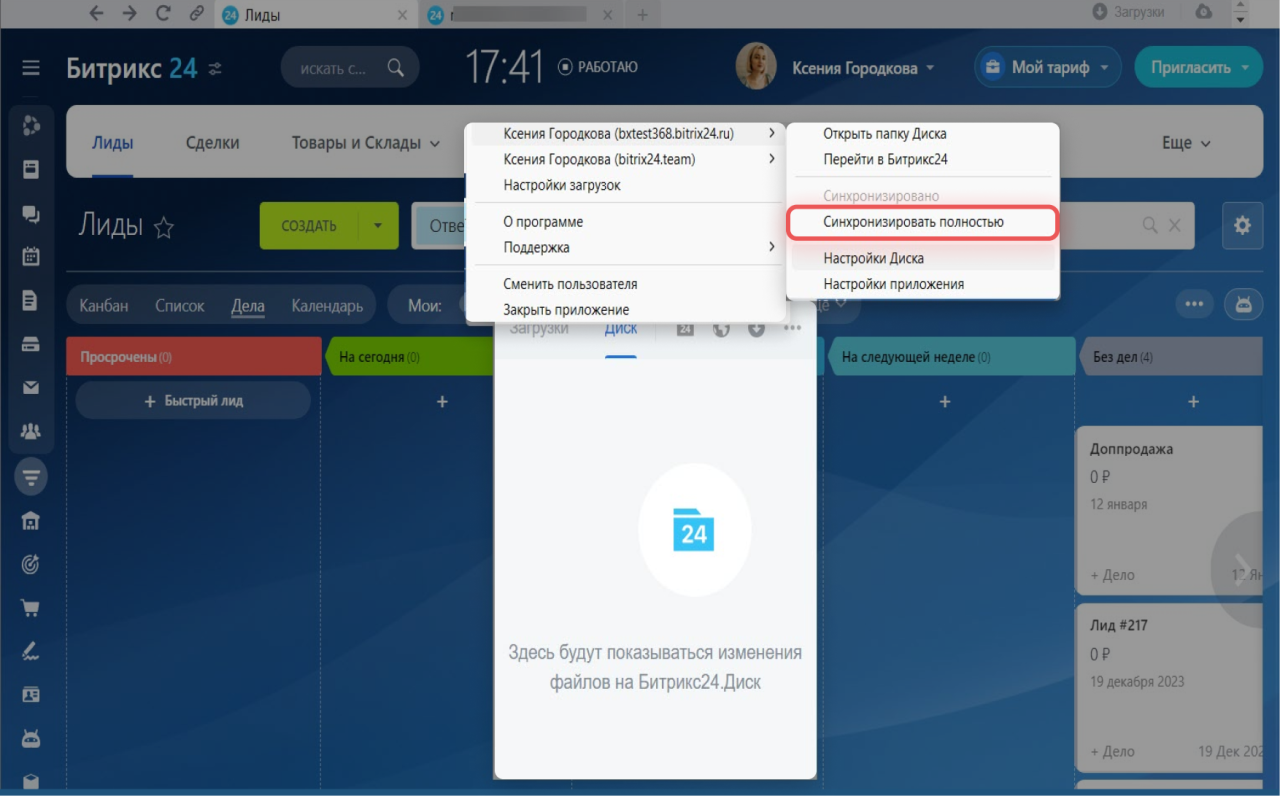Click the search magnifier in header
The height and width of the screenshot is (796, 1280).
[396, 68]
